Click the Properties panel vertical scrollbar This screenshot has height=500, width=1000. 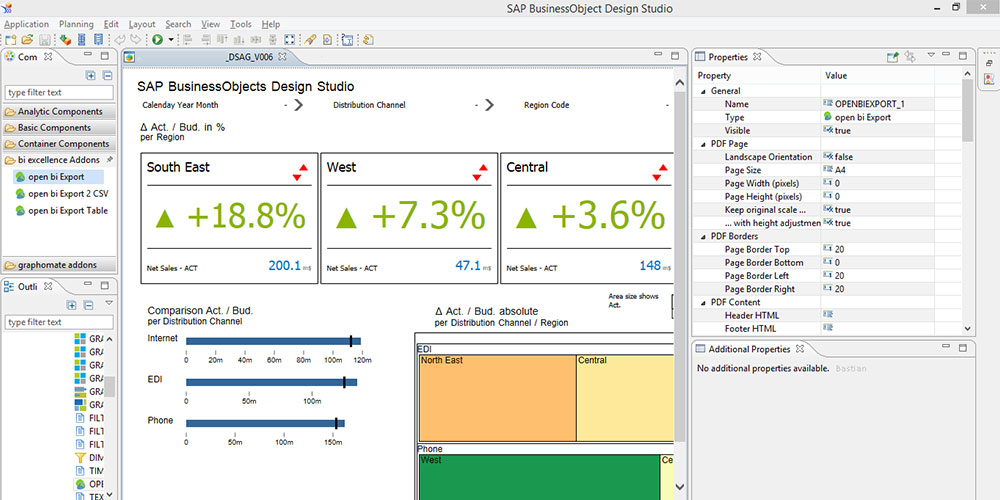click(x=967, y=110)
